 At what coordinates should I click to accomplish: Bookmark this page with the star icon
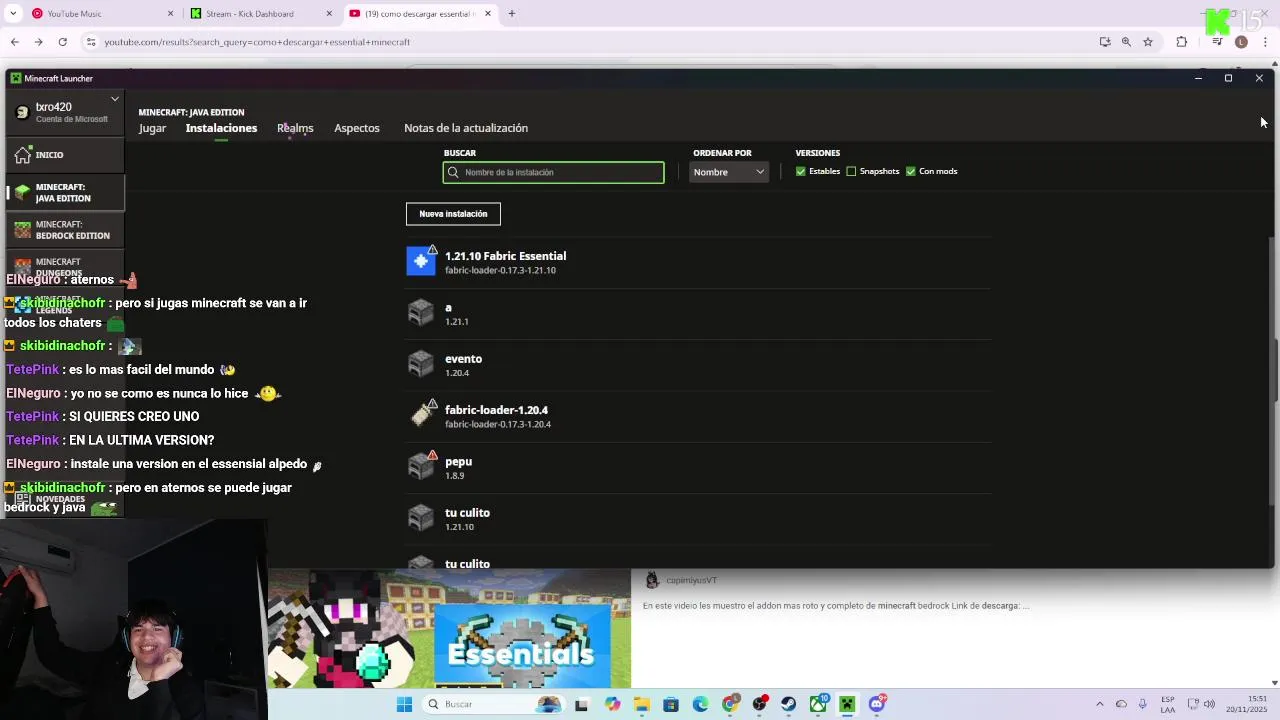point(1148,42)
